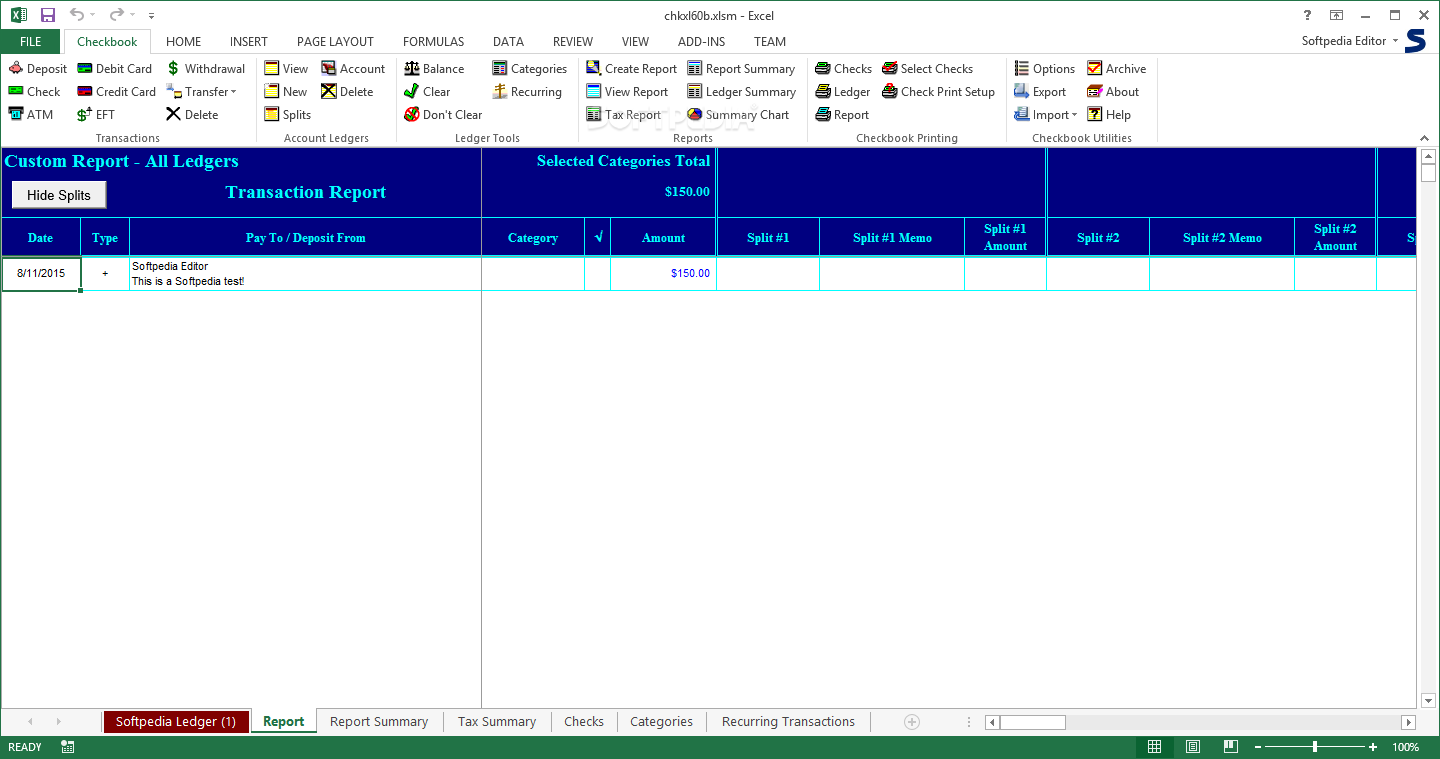The height and width of the screenshot is (759, 1440).
Task: Save the workbook from Quick Access
Action: point(48,15)
